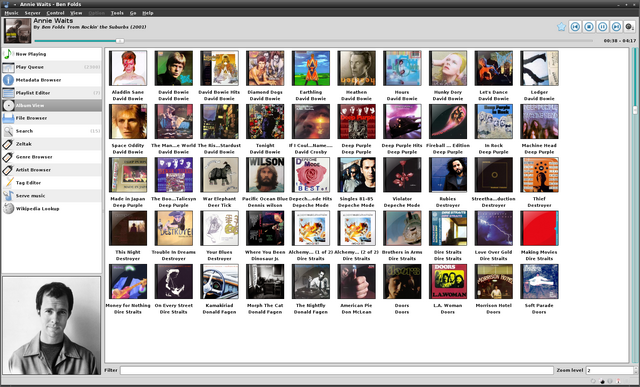Open the Now Playing view
The image size is (640, 387).
51,54
